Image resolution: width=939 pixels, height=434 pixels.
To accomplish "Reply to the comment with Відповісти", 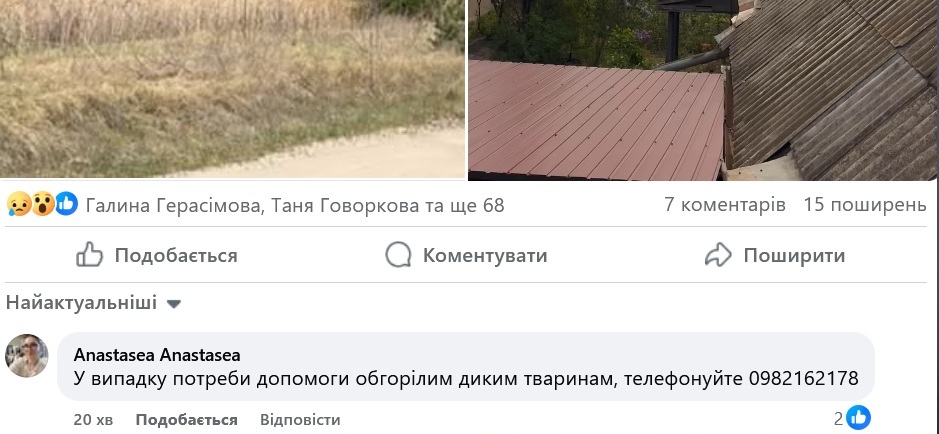I will point(300,420).
